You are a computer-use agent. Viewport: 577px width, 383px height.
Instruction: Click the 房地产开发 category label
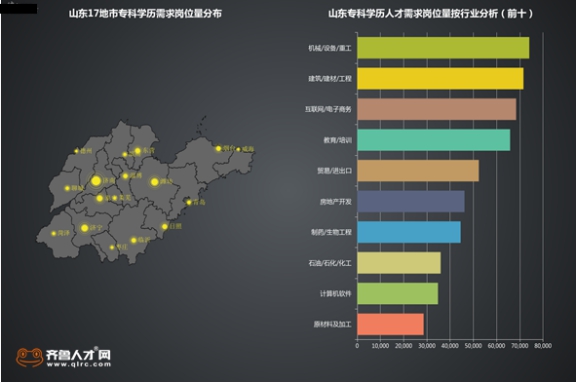coord(335,202)
